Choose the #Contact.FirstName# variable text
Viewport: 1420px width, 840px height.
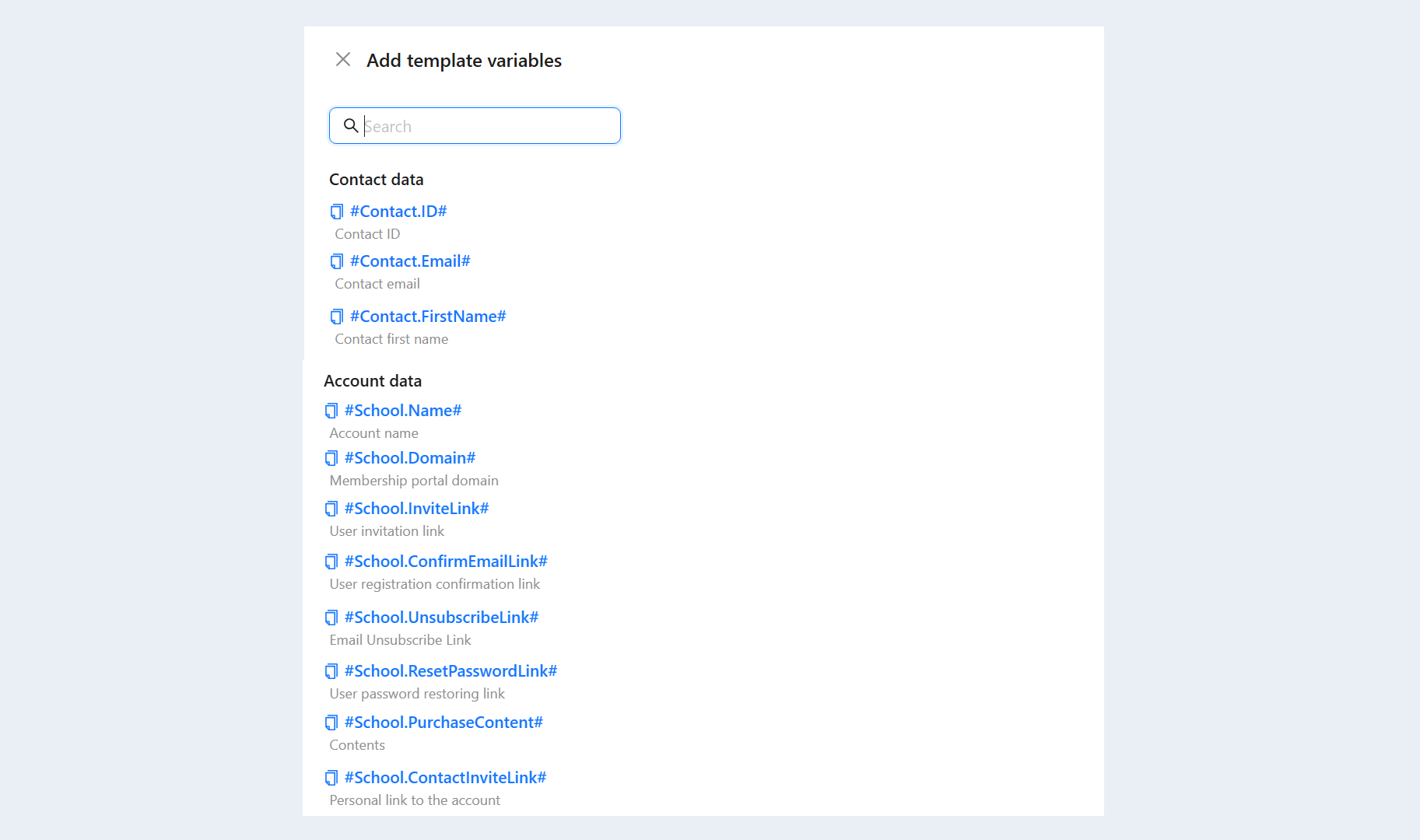pyautogui.click(x=428, y=317)
